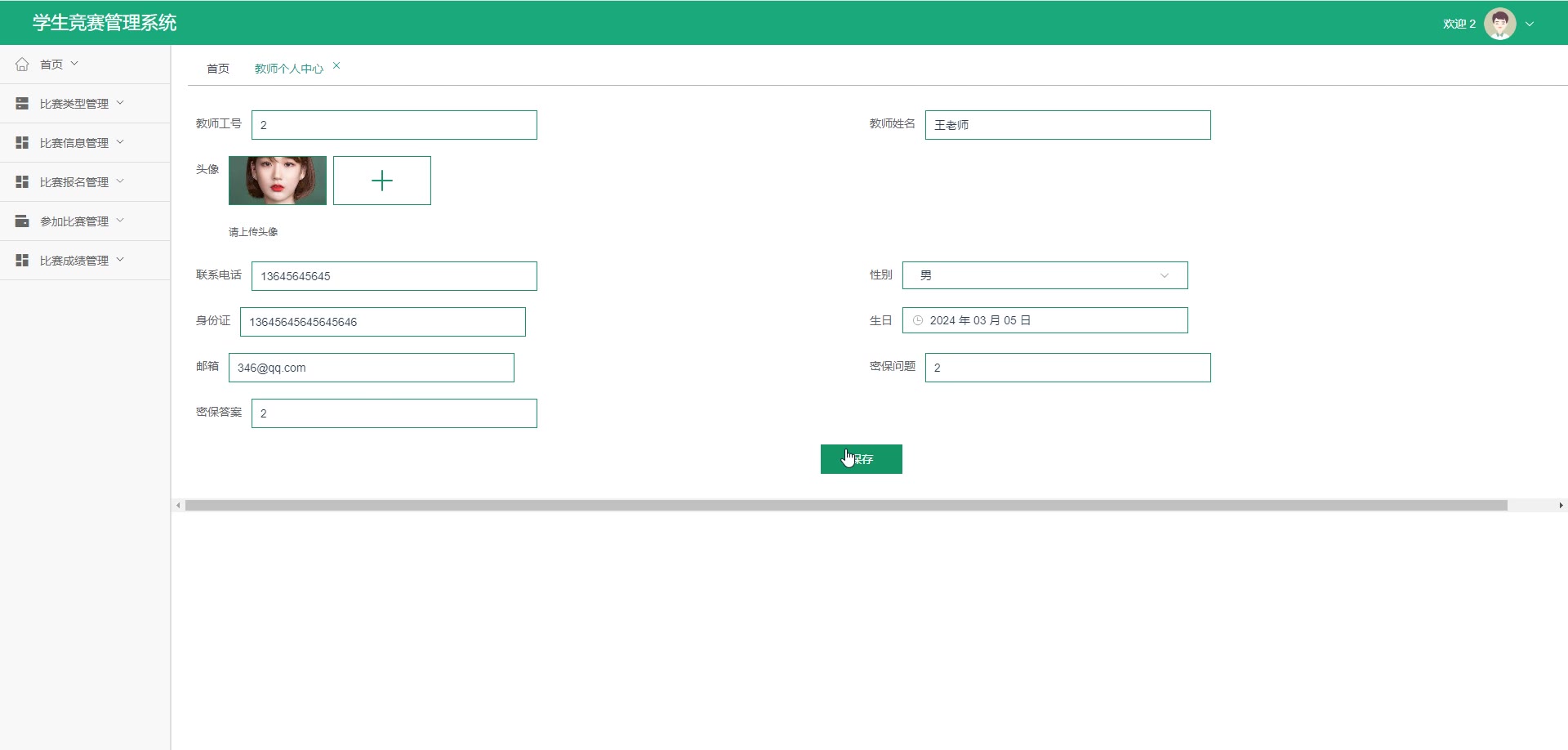Open 比赛类型管理 menu item

coord(85,104)
